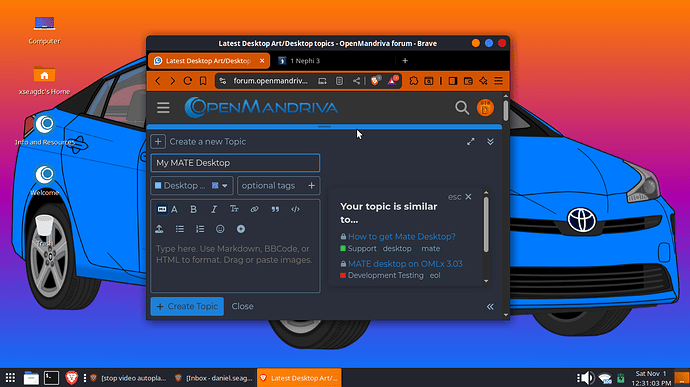Dismiss the similar topics popup
This screenshot has height=387, width=690.
click(468, 197)
